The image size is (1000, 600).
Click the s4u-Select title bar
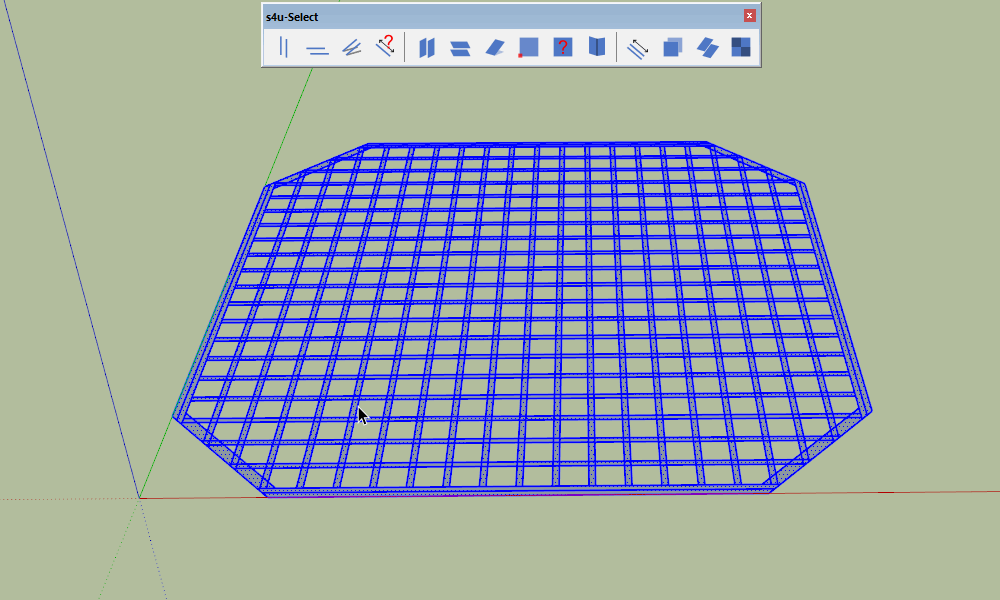(510, 17)
